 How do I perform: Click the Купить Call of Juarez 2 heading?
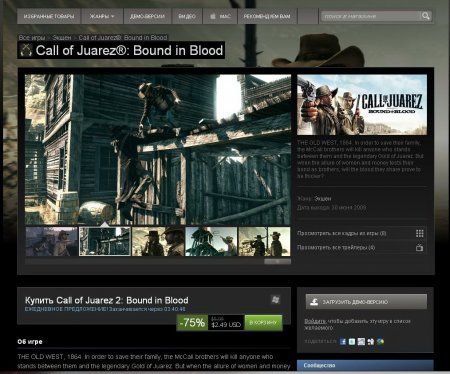click(107, 300)
